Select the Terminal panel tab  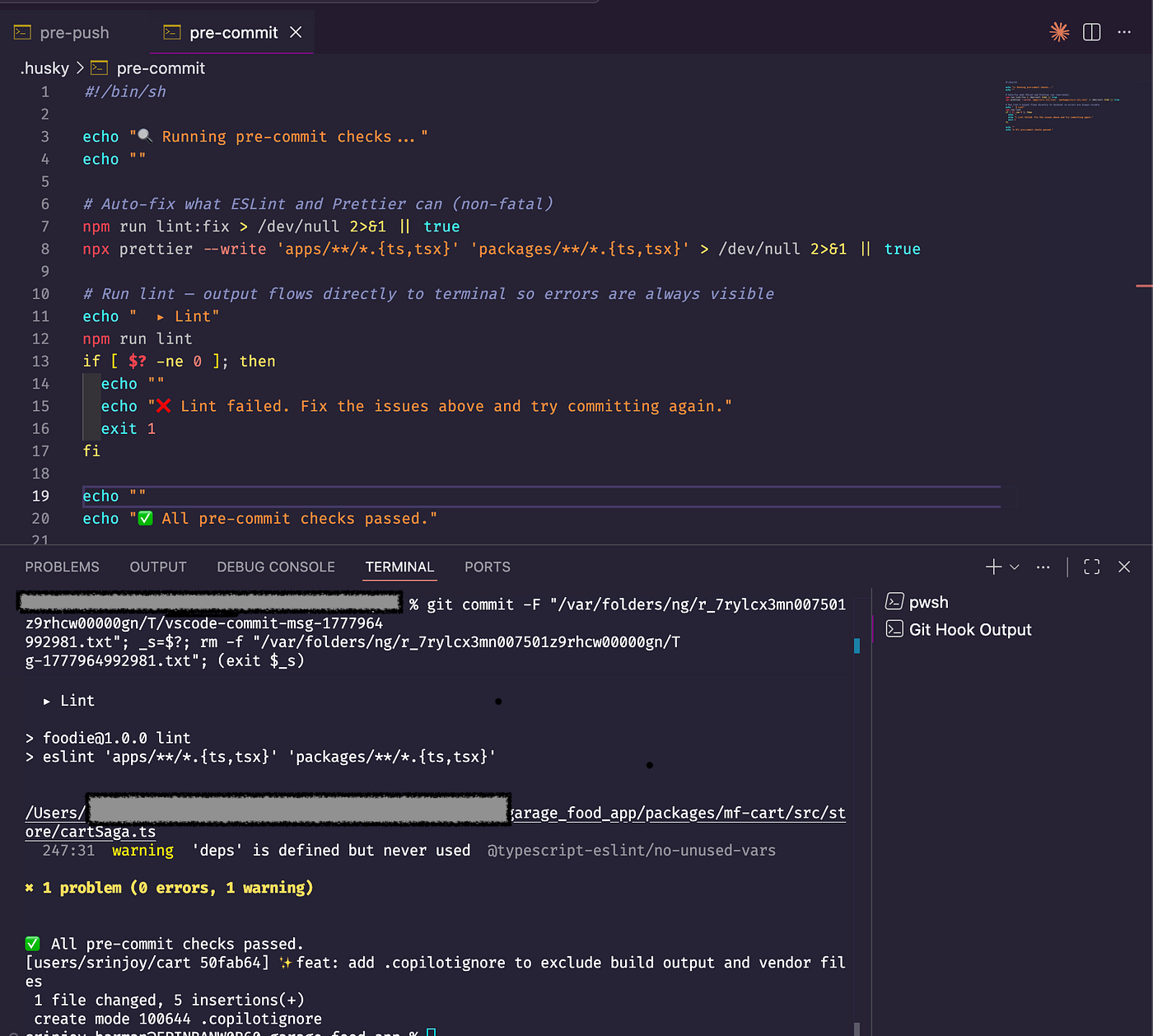tap(399, 567)
